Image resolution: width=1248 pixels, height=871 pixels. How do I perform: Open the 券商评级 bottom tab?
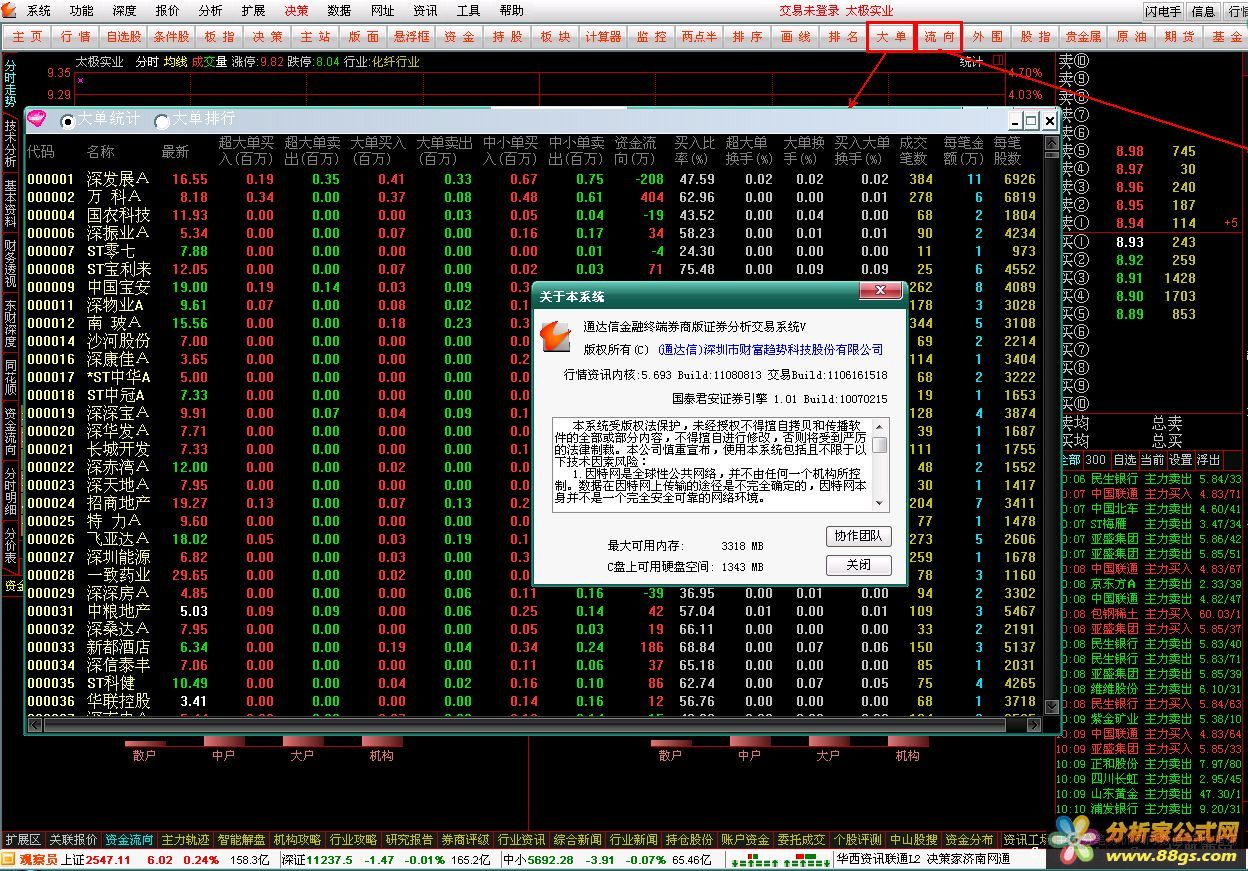pyautogui.click(x=466, y=840)
